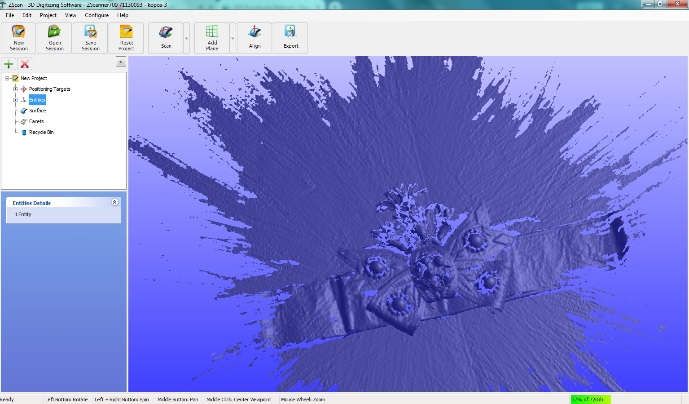Collapse the Entities Details panel
Image resolution: width=689 pixels, height=404 pixels.
[114, 202]
